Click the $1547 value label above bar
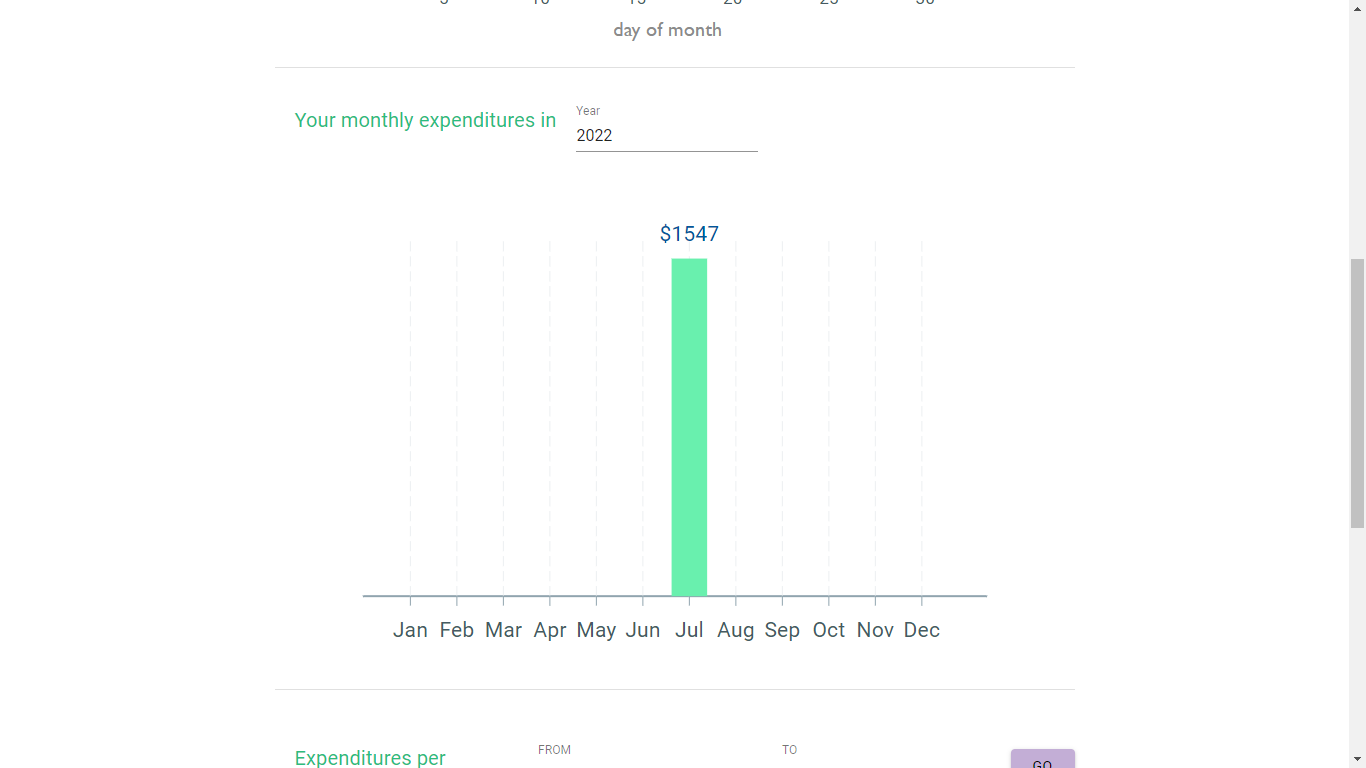 click(689, 234)
